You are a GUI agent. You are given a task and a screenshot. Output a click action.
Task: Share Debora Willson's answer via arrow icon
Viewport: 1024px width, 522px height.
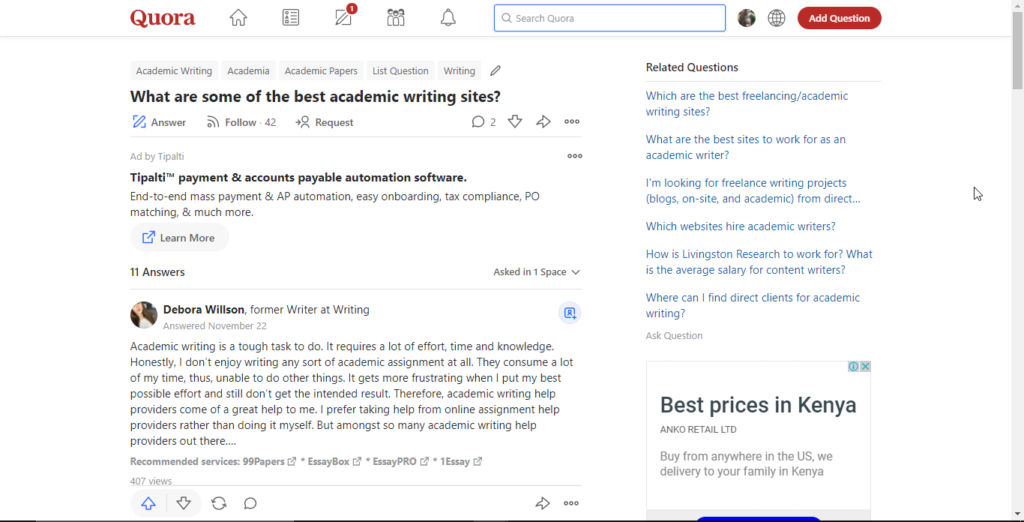point(543,503)
